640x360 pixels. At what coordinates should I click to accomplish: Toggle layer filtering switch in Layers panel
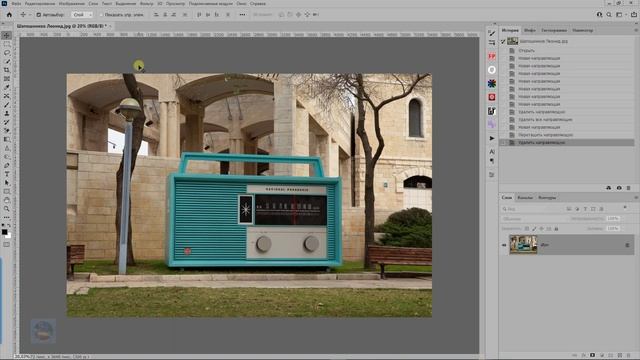[625, 208]
